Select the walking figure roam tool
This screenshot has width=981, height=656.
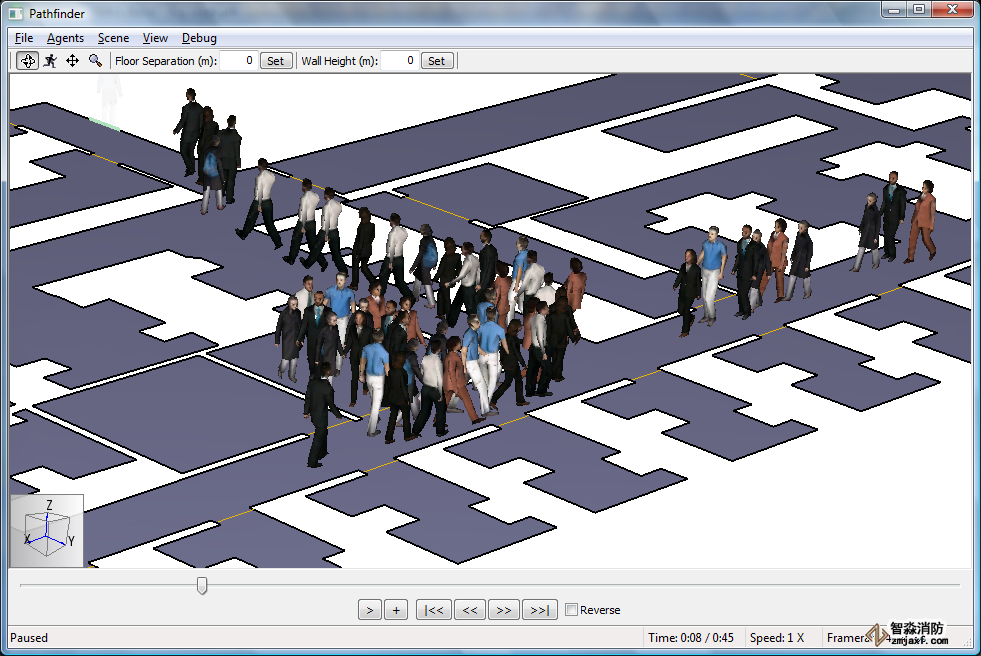50,61
